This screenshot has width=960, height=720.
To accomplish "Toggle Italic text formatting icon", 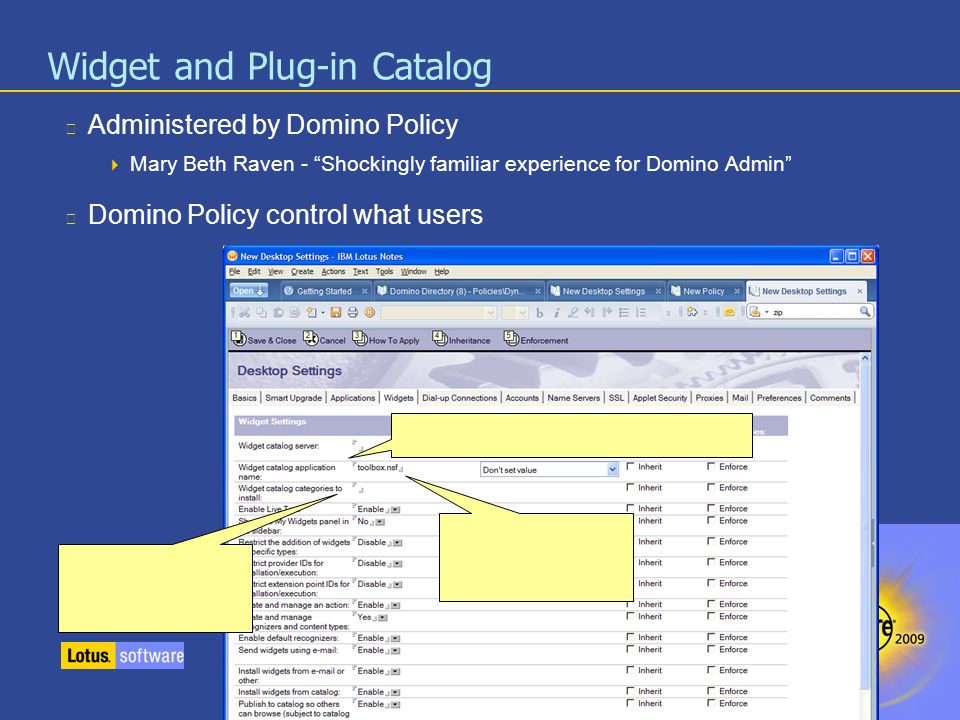I will (x=557, y=313).
